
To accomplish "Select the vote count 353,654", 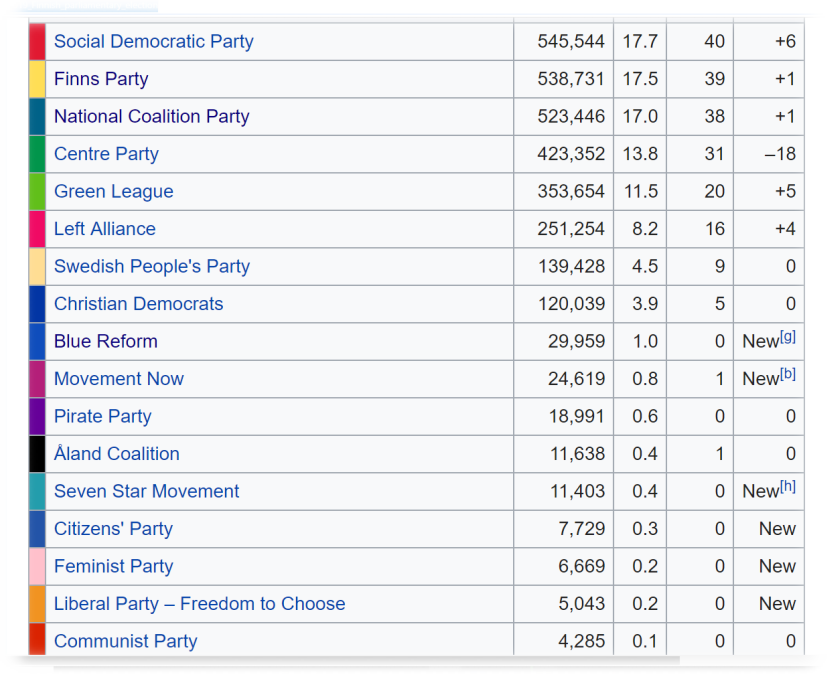I will [571, 192].
